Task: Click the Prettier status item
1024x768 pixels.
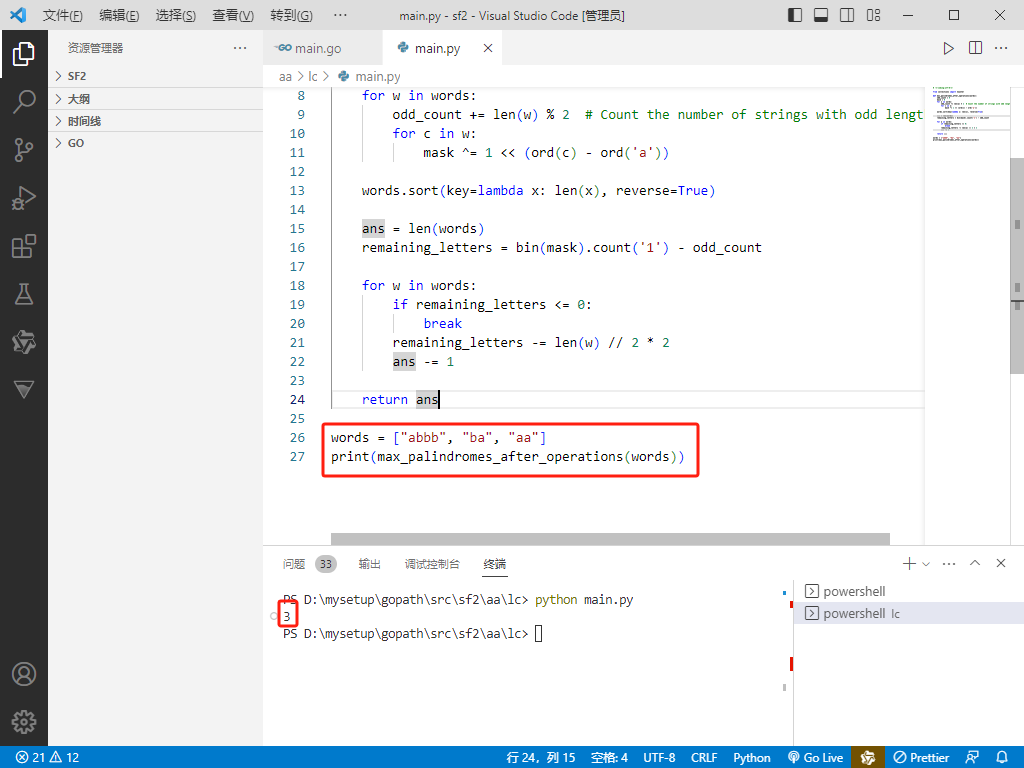Action: tap(921, 758)
